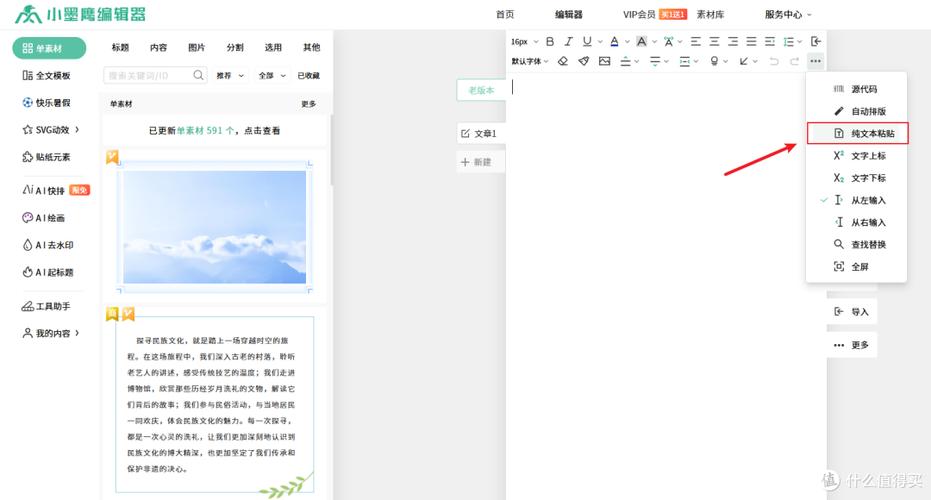Align text right
The image size is (931, 500).
point(733,42)
